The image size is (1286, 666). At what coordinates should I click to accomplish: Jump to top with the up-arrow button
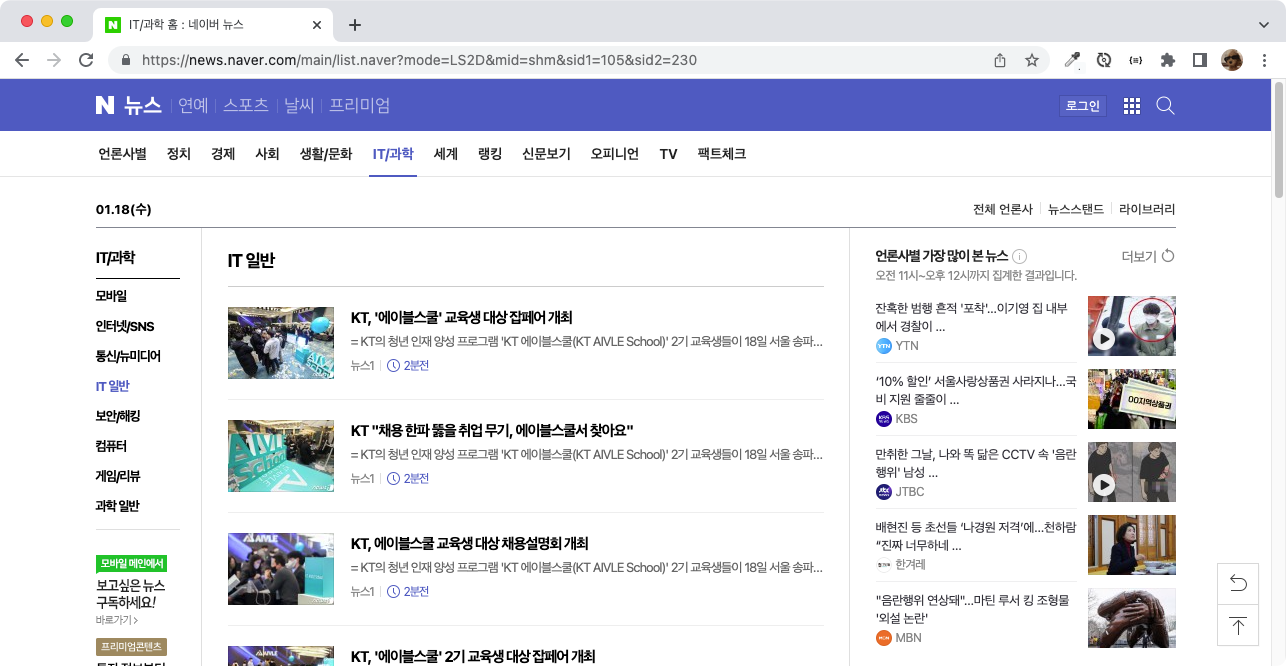pos(1238,625)
